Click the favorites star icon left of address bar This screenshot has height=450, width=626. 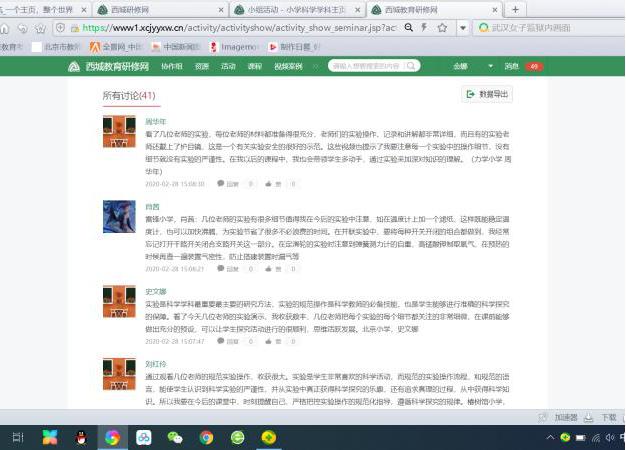[40, 28]
